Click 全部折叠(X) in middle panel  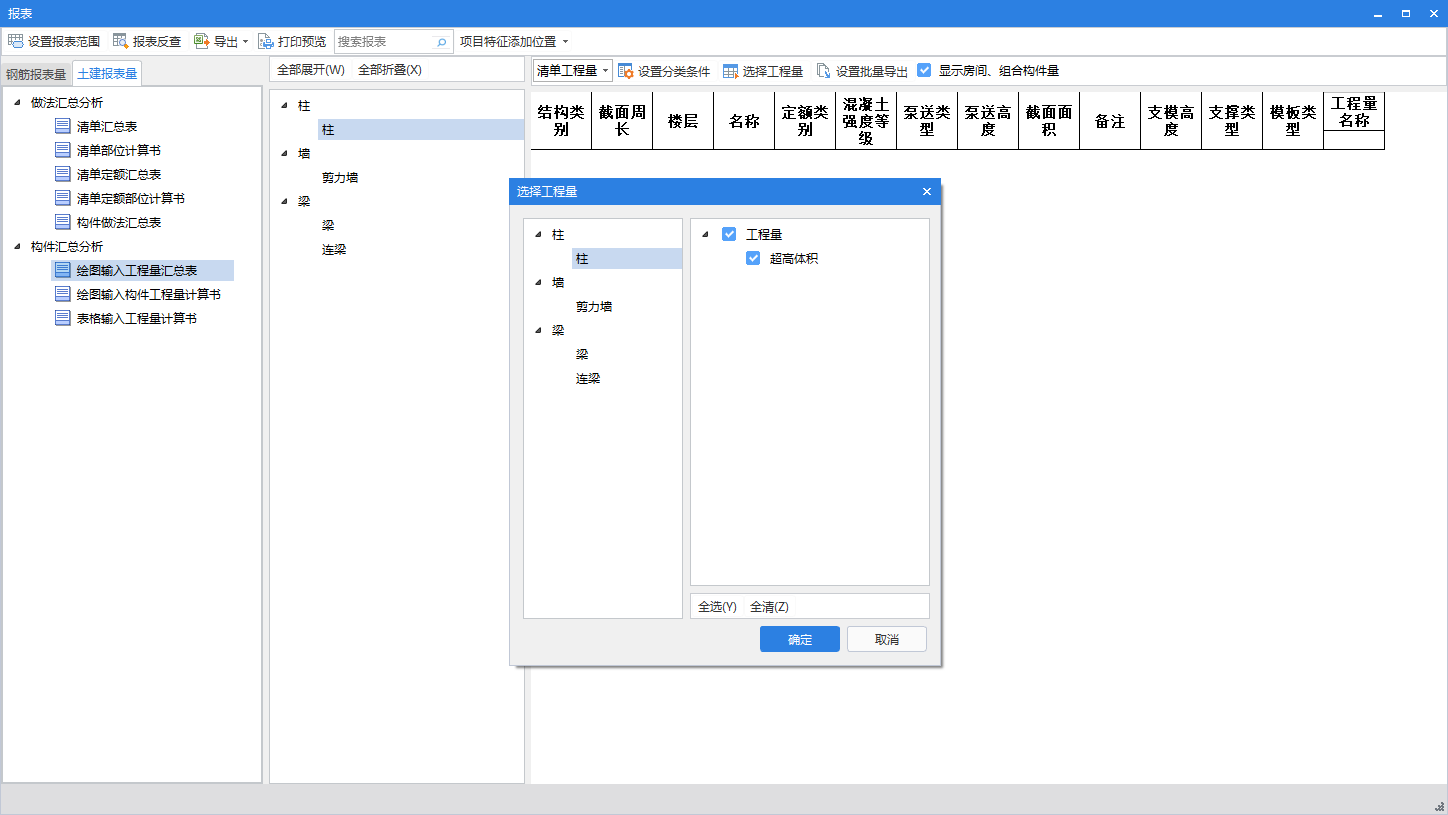pos(390,70)
